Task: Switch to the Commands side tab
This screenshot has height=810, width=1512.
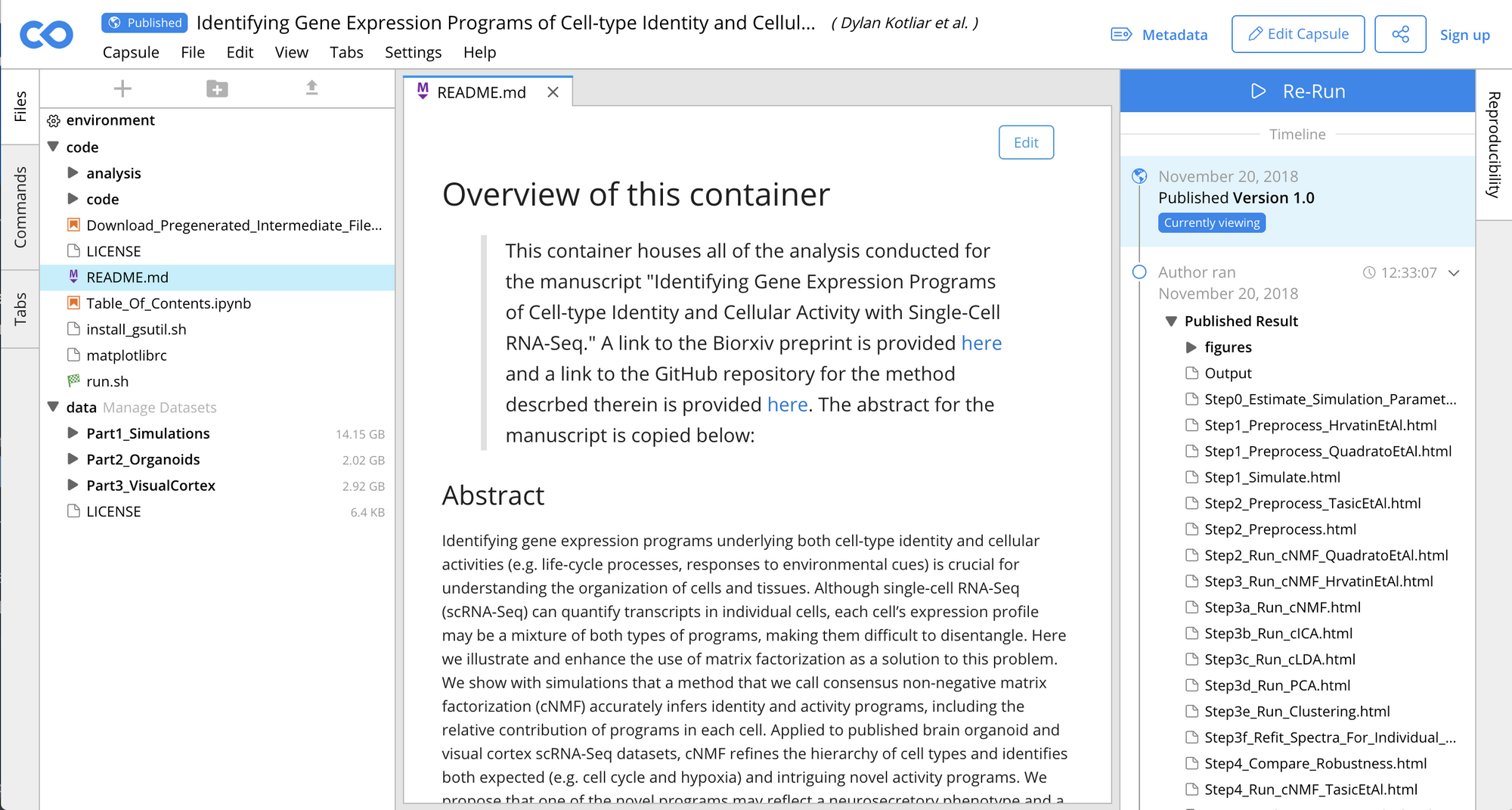Action: 20,206
